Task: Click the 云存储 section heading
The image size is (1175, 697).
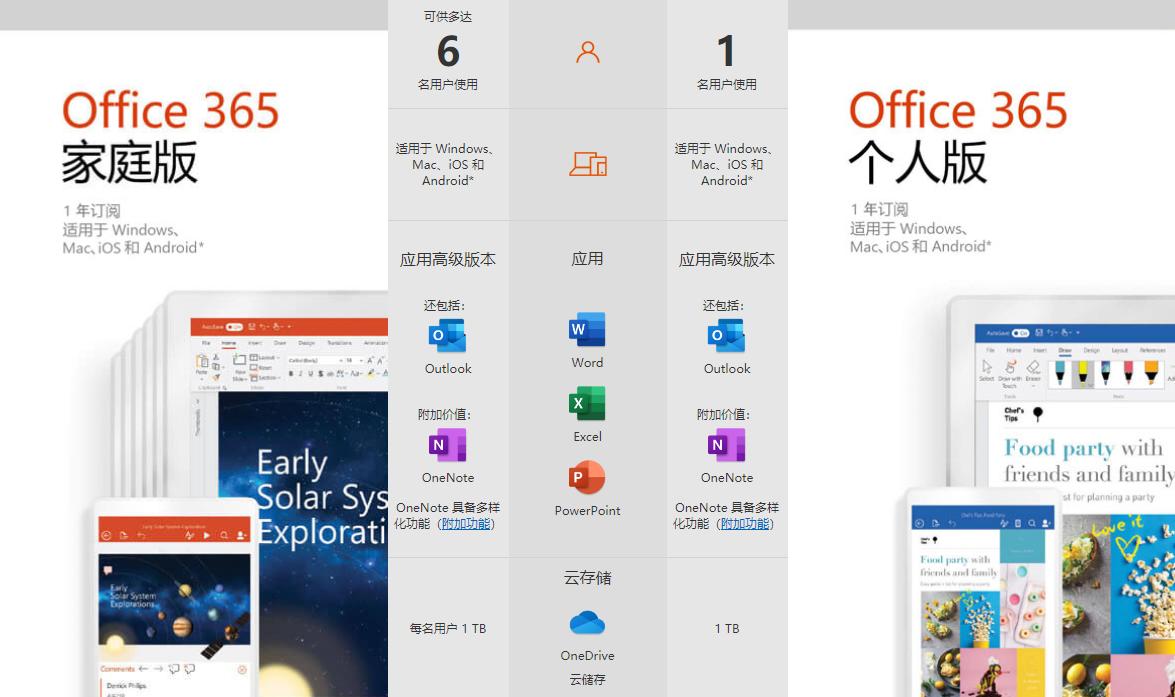Action: tap(588, 578)
